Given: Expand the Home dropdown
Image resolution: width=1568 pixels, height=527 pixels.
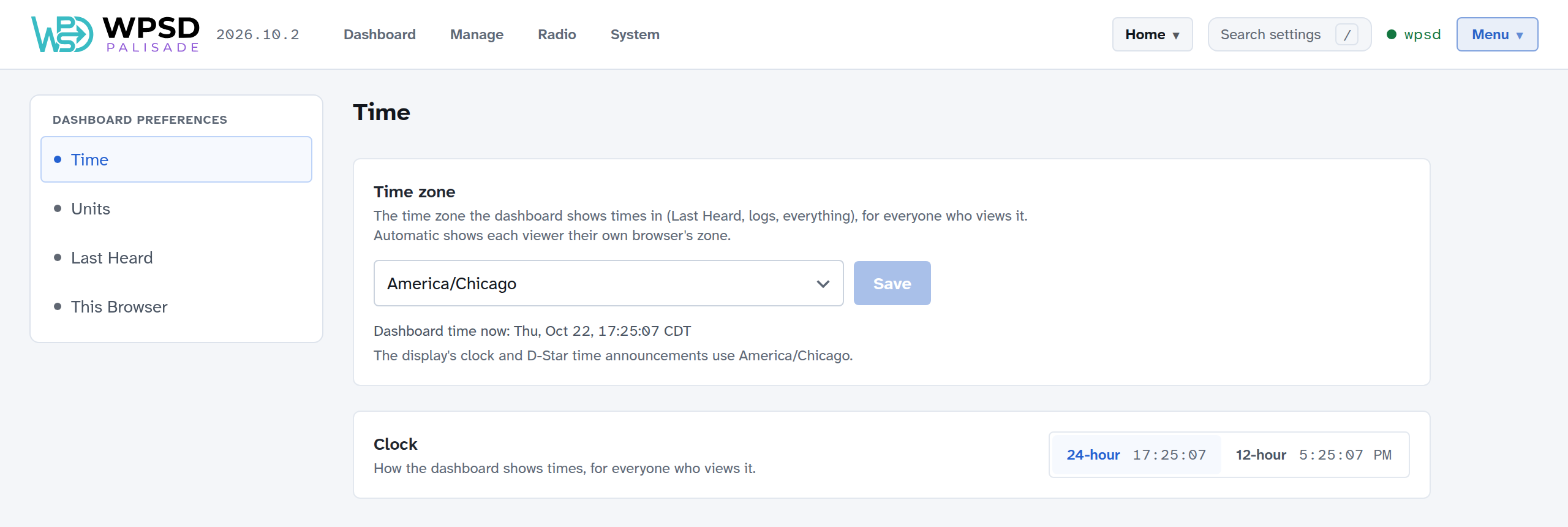Looking at the screenshot, I should [x=1152, y=34].
